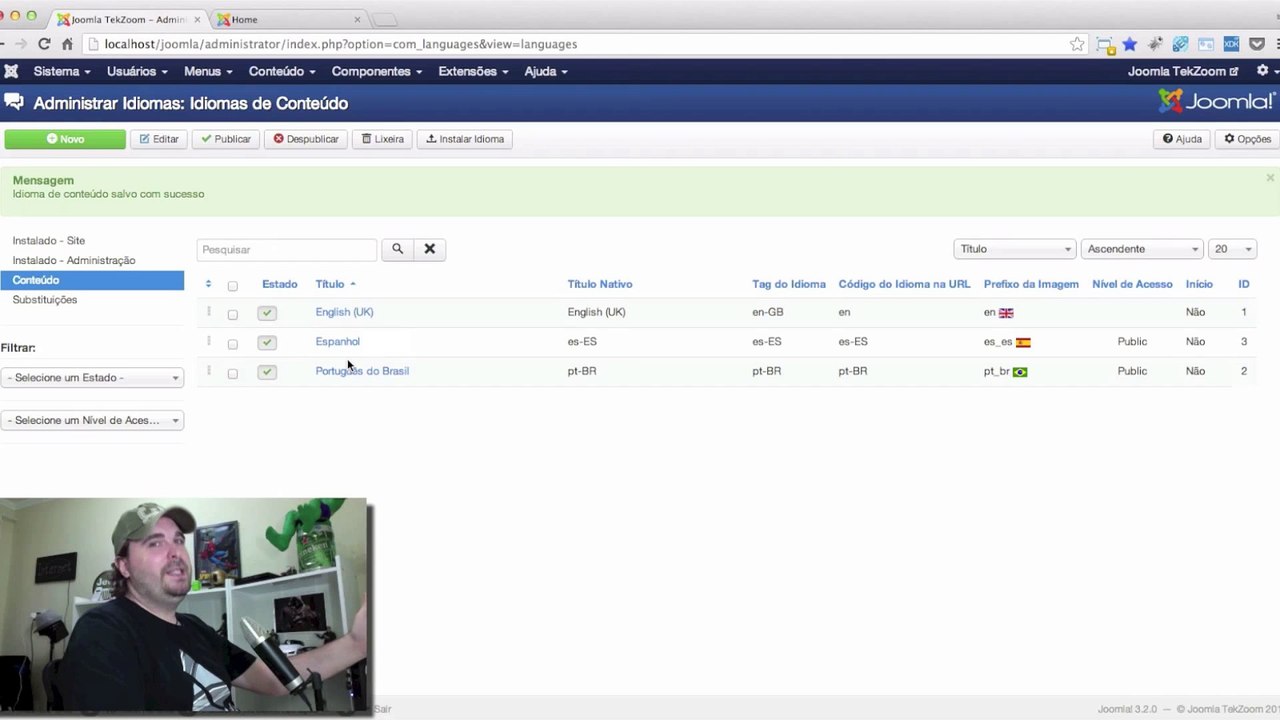Open the 'Selecione um Estado' filter dropdown
1280x720 pixels.
92,378
